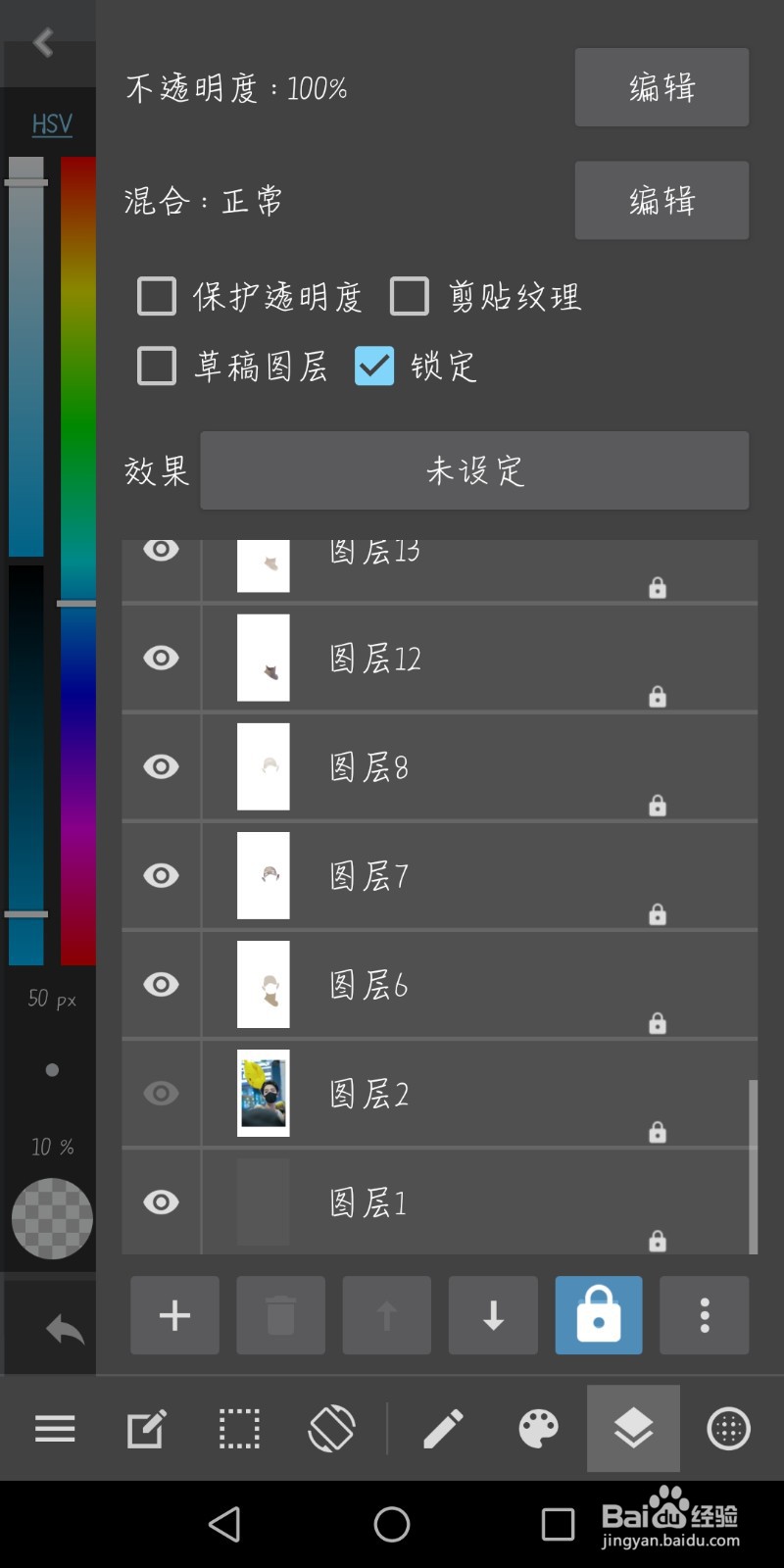Hide layer 图层8 visibility
Viewport: 784px width, 1568px height.
(161, 766)
